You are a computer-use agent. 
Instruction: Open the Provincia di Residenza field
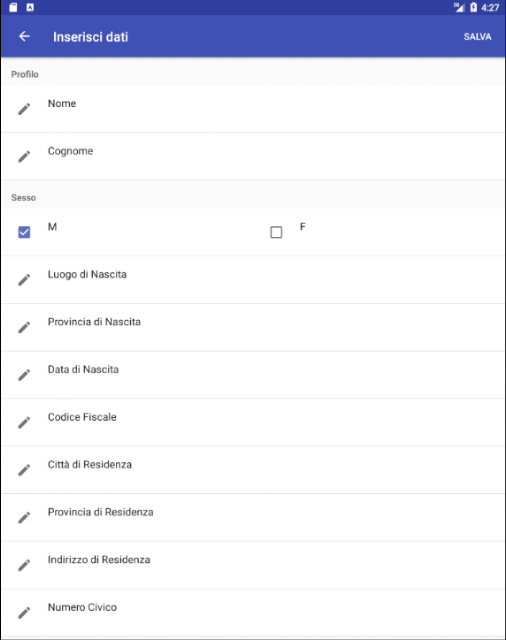tap(253, 518)
